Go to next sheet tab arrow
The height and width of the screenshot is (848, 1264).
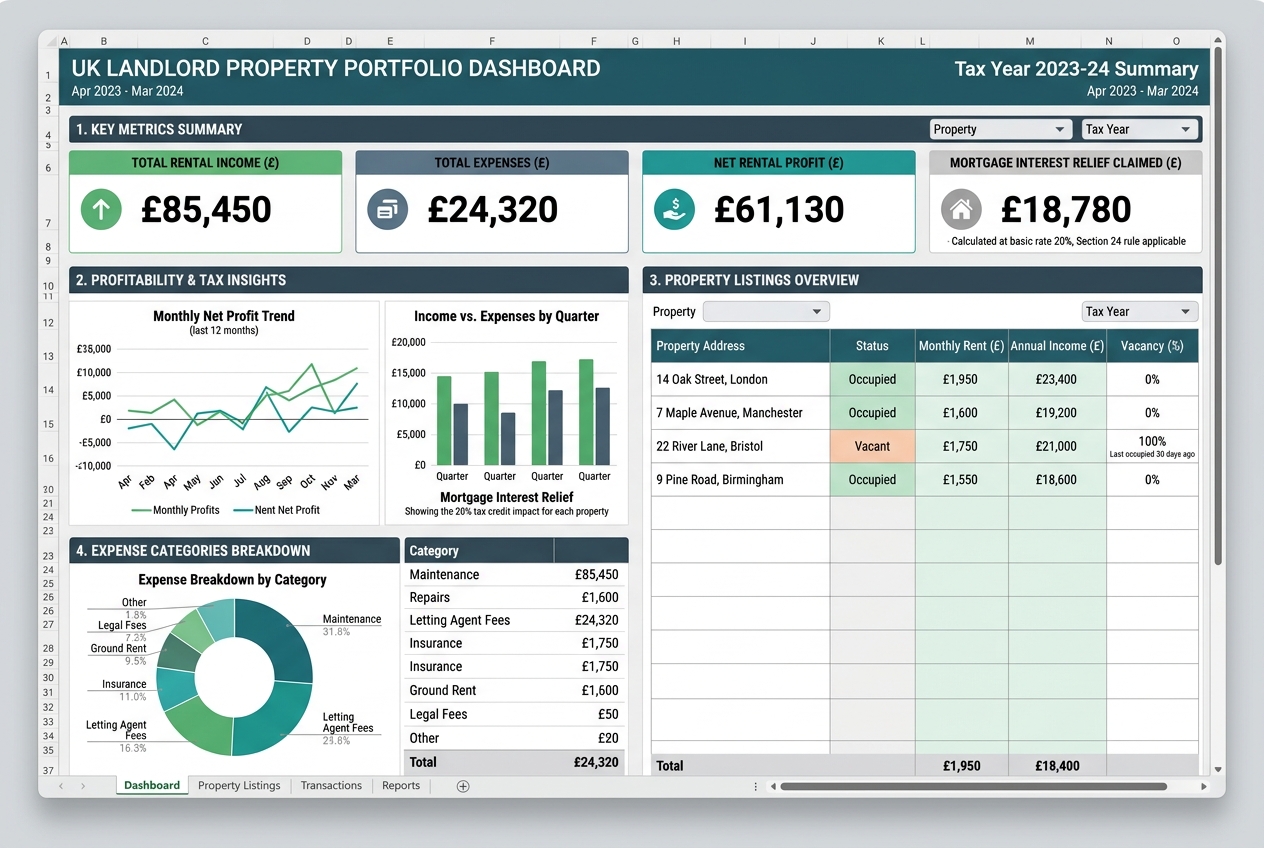pos(82,786)
